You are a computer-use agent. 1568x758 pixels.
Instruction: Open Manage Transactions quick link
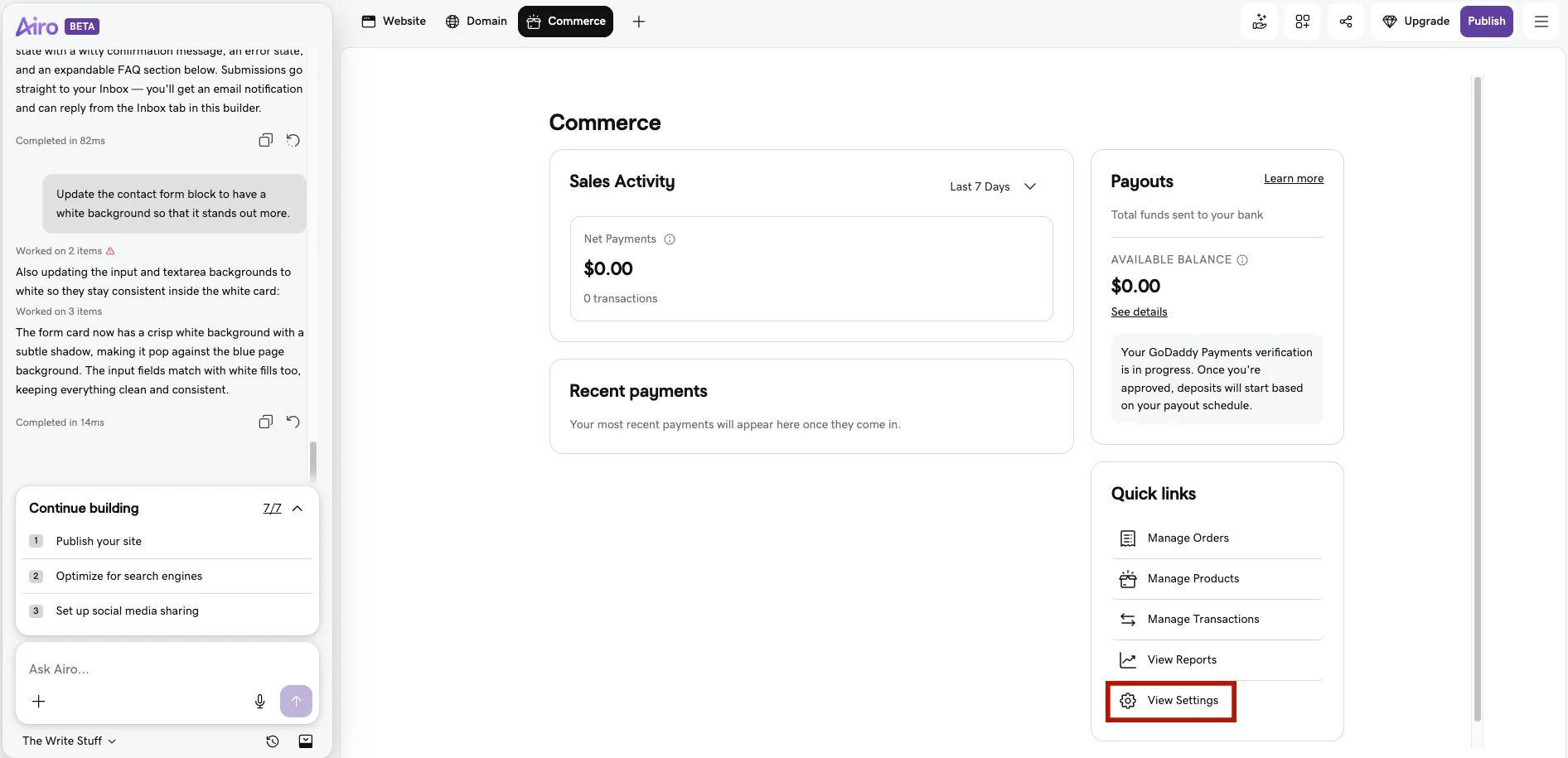click(1217, 620)
